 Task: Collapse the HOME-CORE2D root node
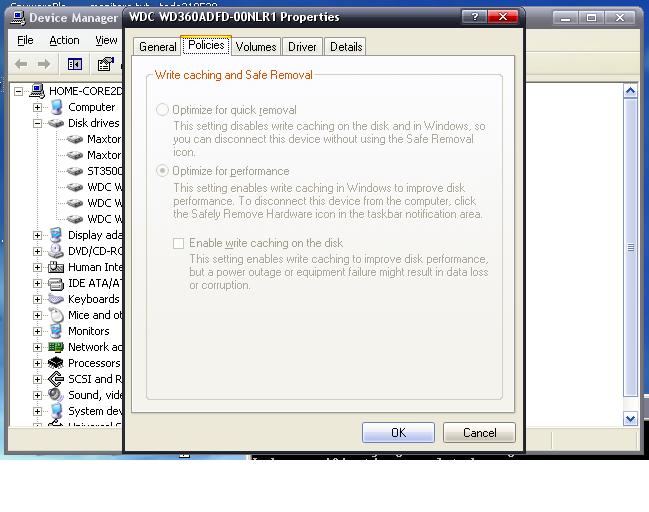click(x=19, y=91)
